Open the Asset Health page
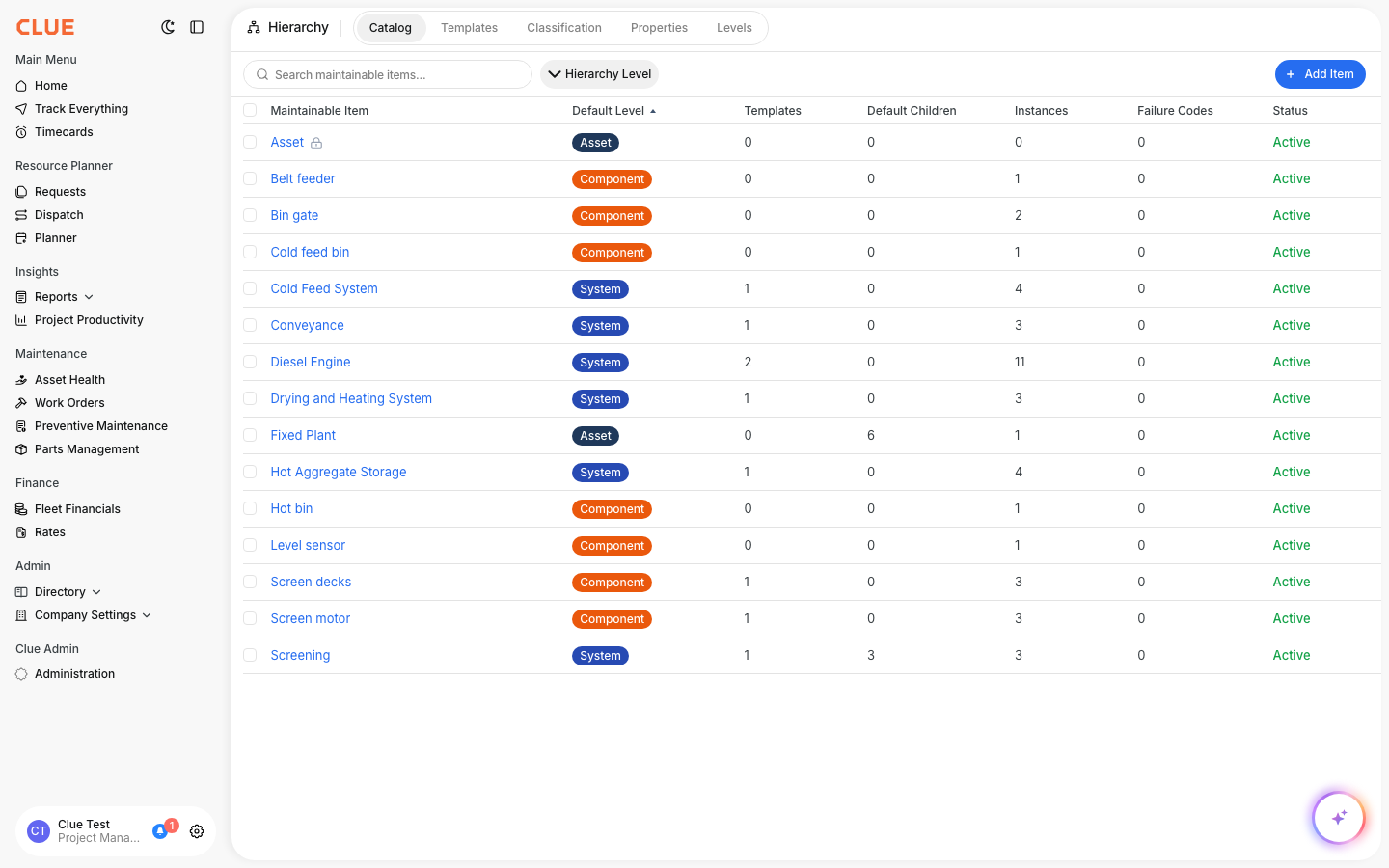The image size is (1389, 868). click(70, 379)
